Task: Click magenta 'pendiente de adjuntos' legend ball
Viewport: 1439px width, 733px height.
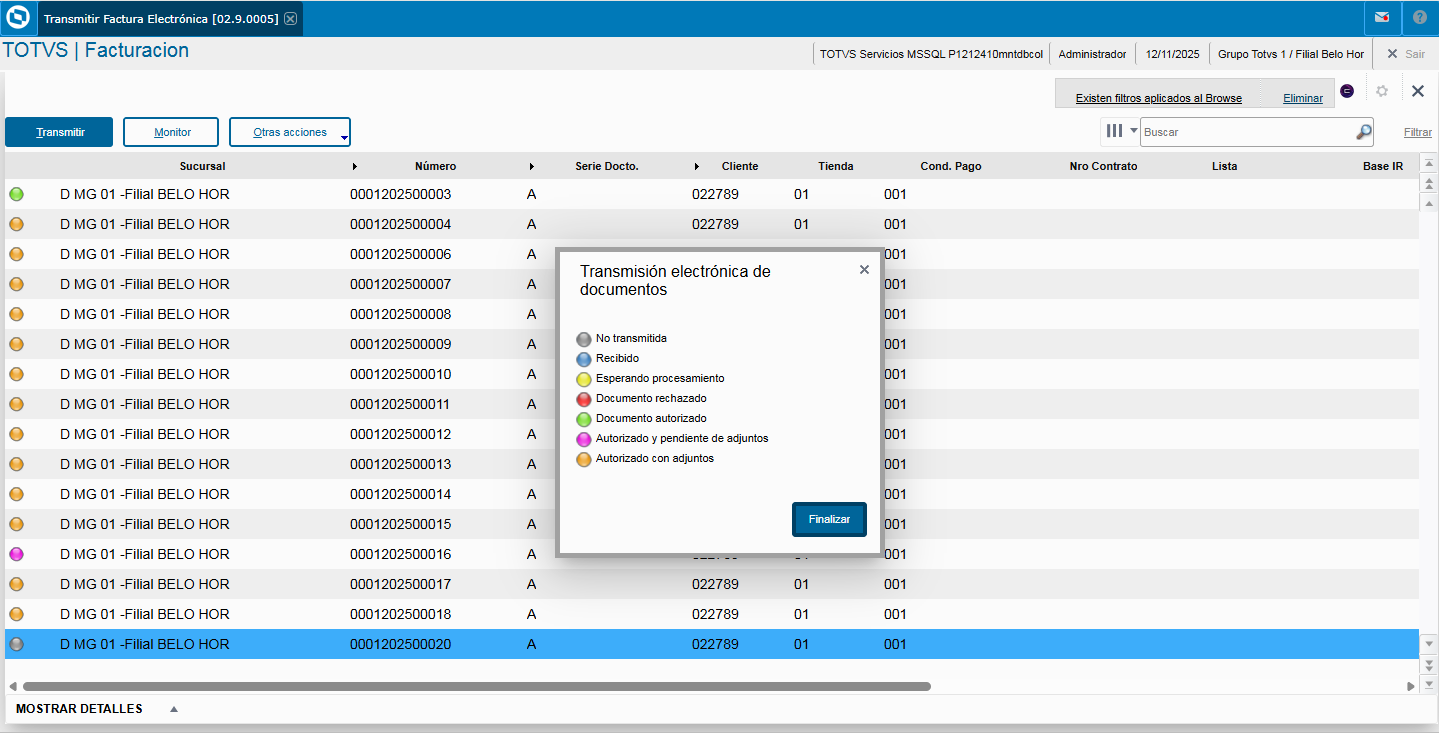Action: click(x=584, y=439)
